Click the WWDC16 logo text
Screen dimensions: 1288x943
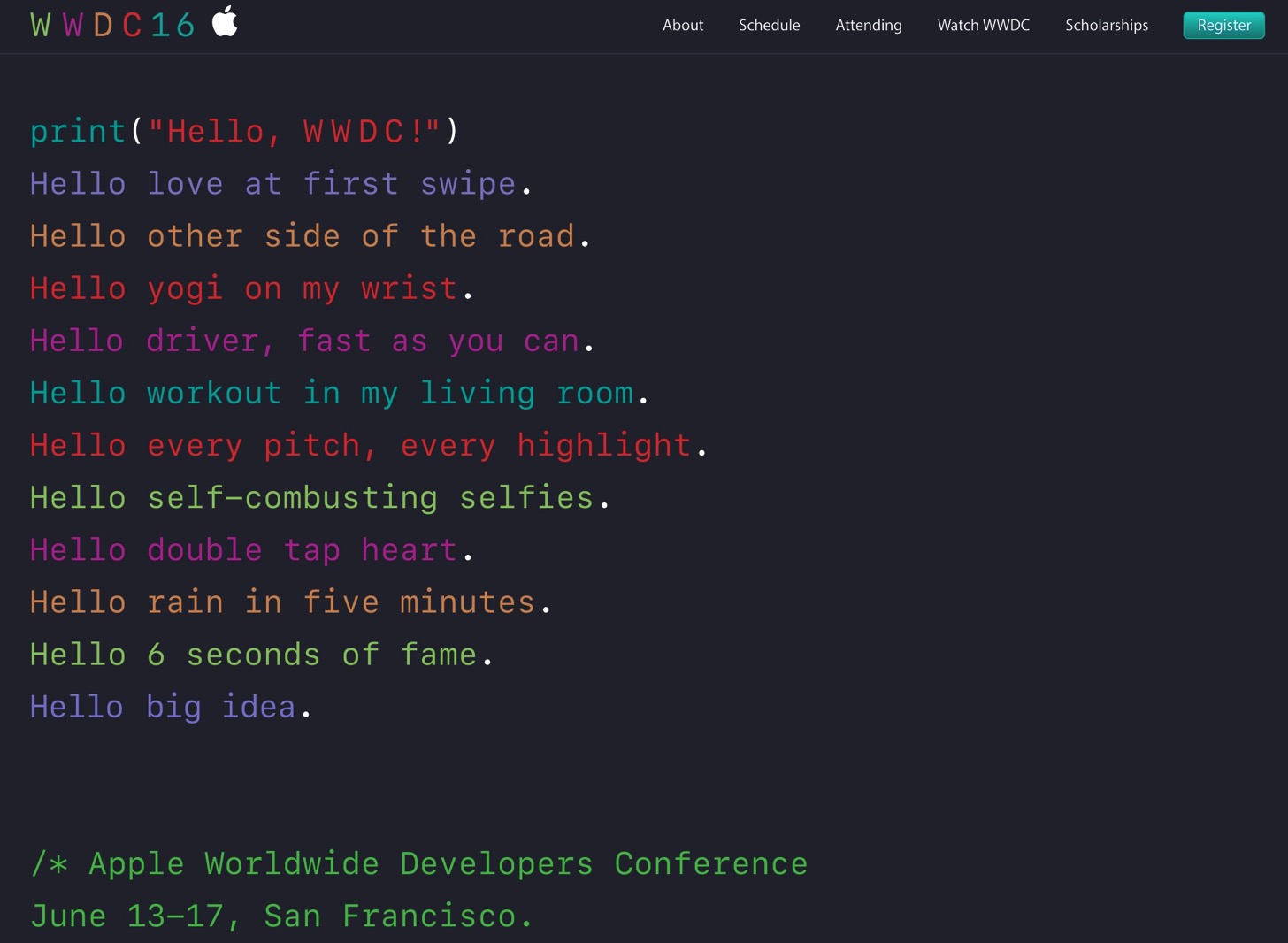click(x=112, y=25)
